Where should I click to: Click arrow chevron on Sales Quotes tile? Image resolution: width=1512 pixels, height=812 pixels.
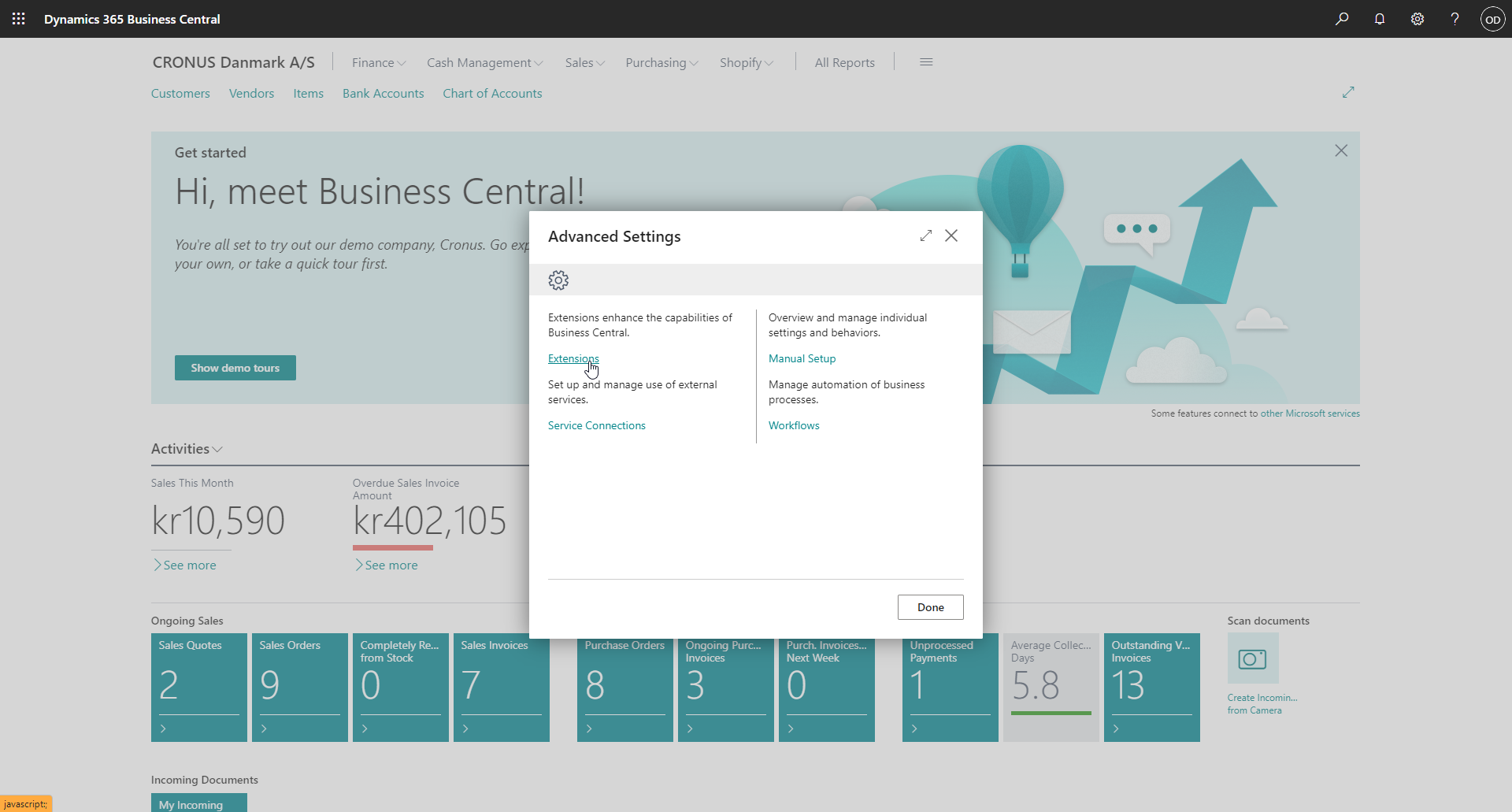coord(163,729)
